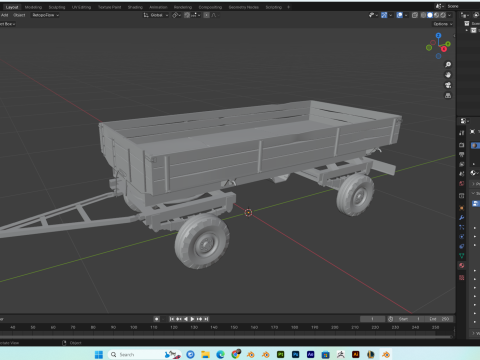Switch to the UV Editing workspace tab
The width and height of the screenshot is (480, 360).
81,7
